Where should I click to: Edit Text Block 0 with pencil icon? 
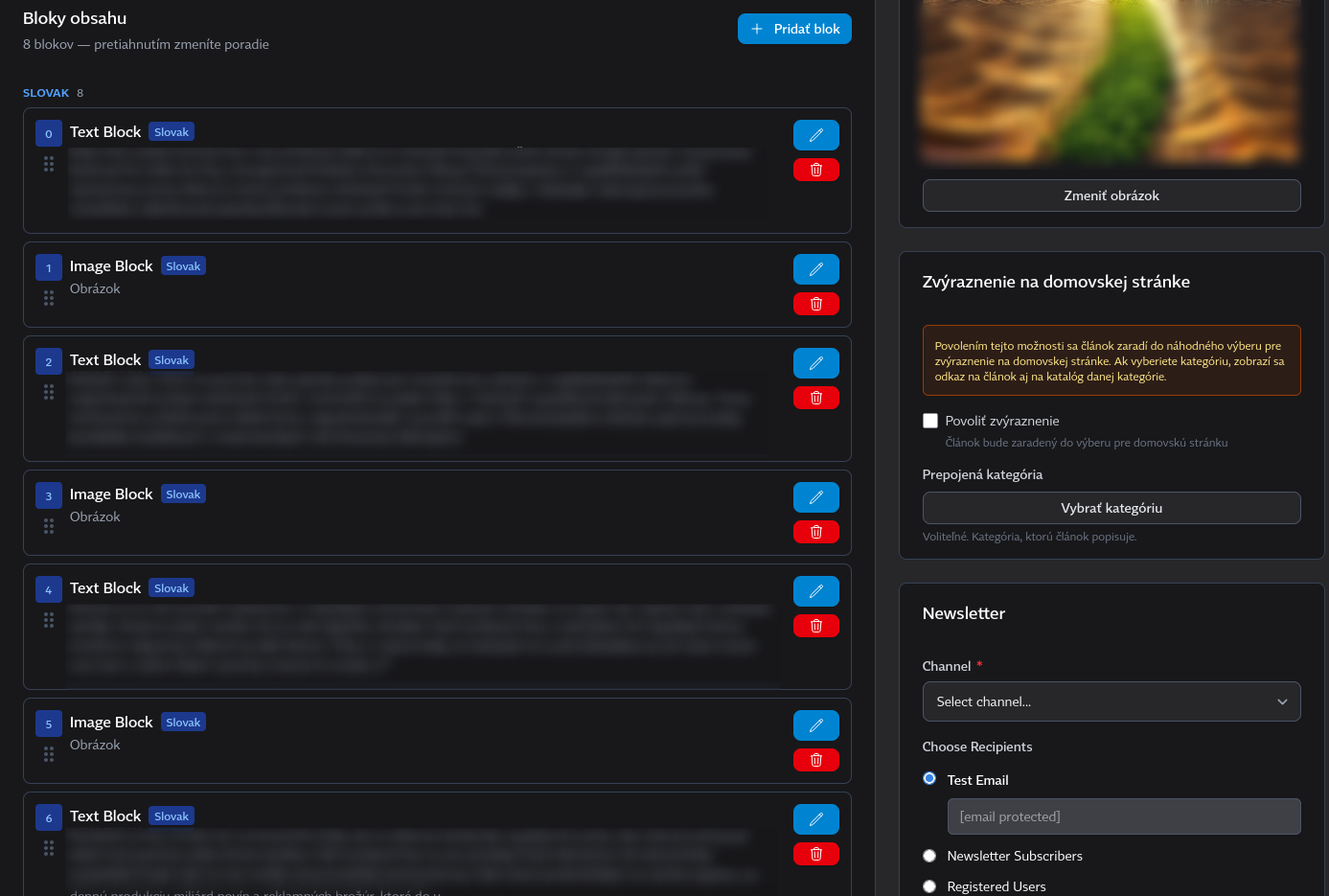[815, 135]
